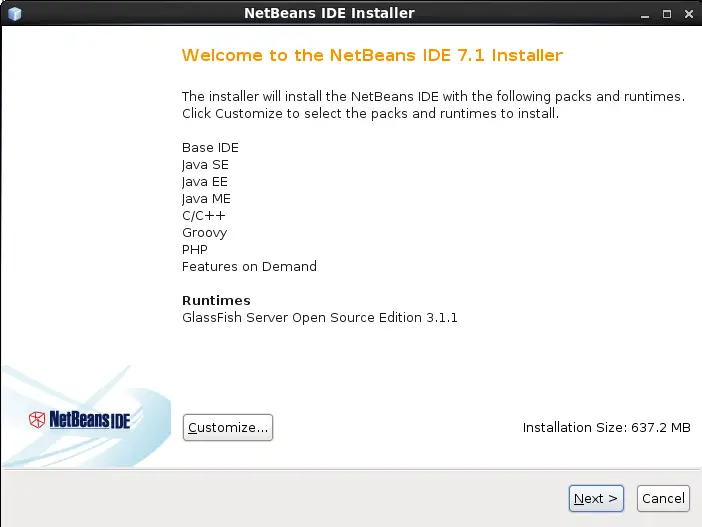Viewport: 702px width, 527px height.
Task: Click the installer cube icon in title bar
Action: coord(15,13)
